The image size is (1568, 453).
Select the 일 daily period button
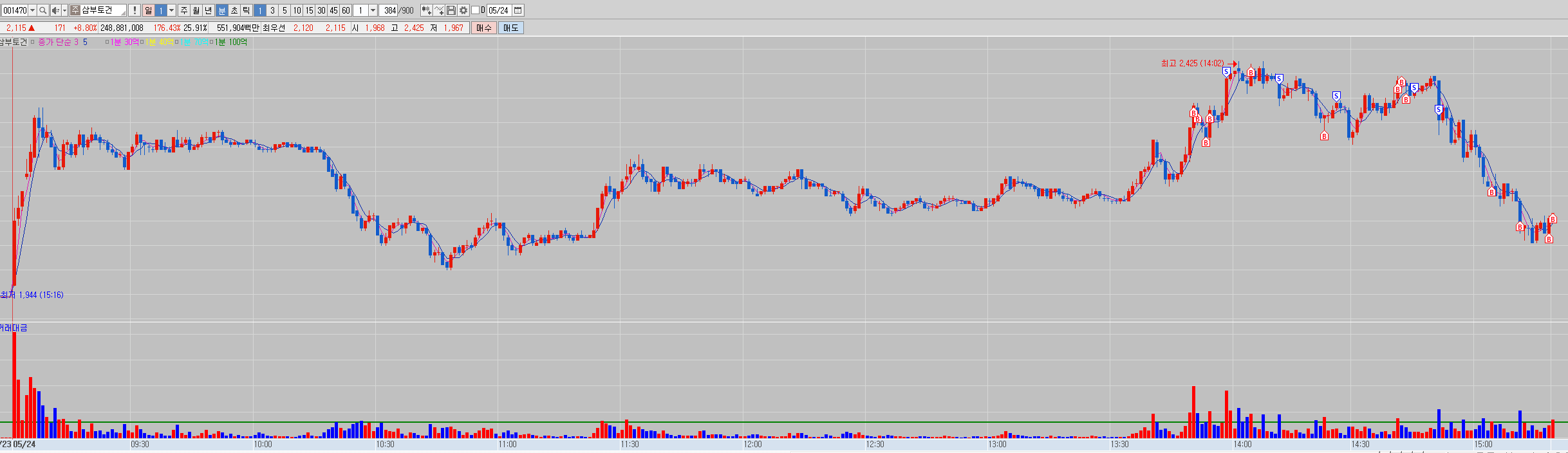coord(149,10)
